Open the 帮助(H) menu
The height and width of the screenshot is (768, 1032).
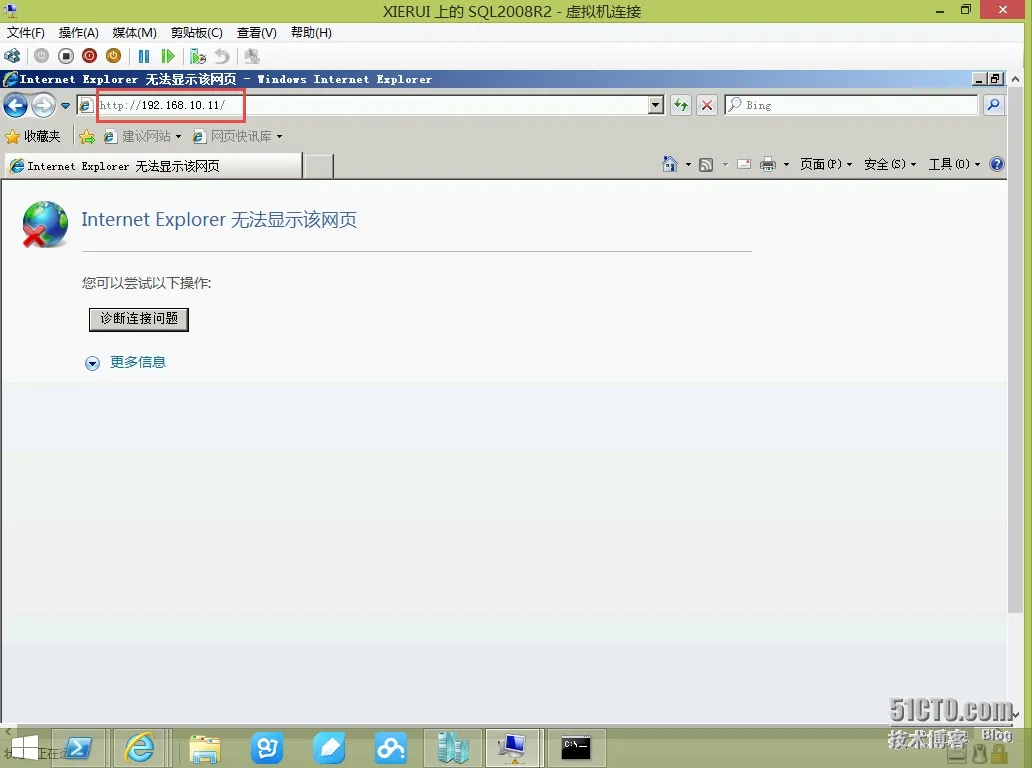[311, 33]
